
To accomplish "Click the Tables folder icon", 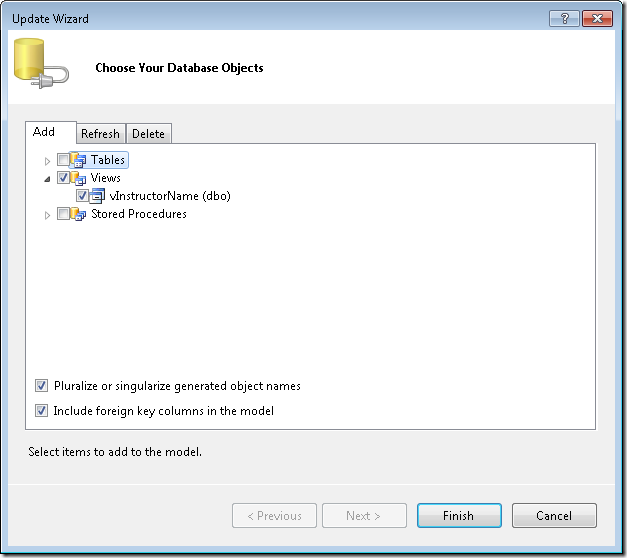I will coord(79,160).
